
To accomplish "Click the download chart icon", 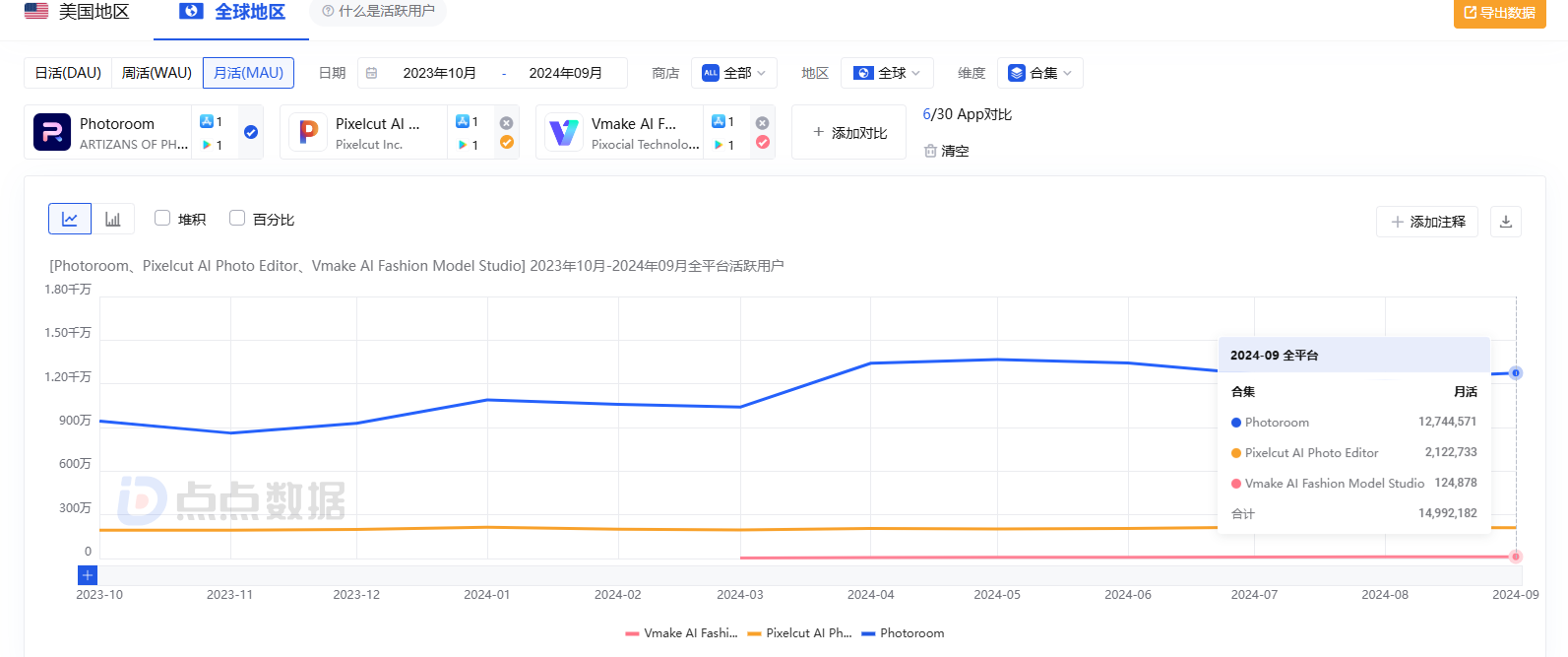I will pyautogui.click(x=1505, y=222).
